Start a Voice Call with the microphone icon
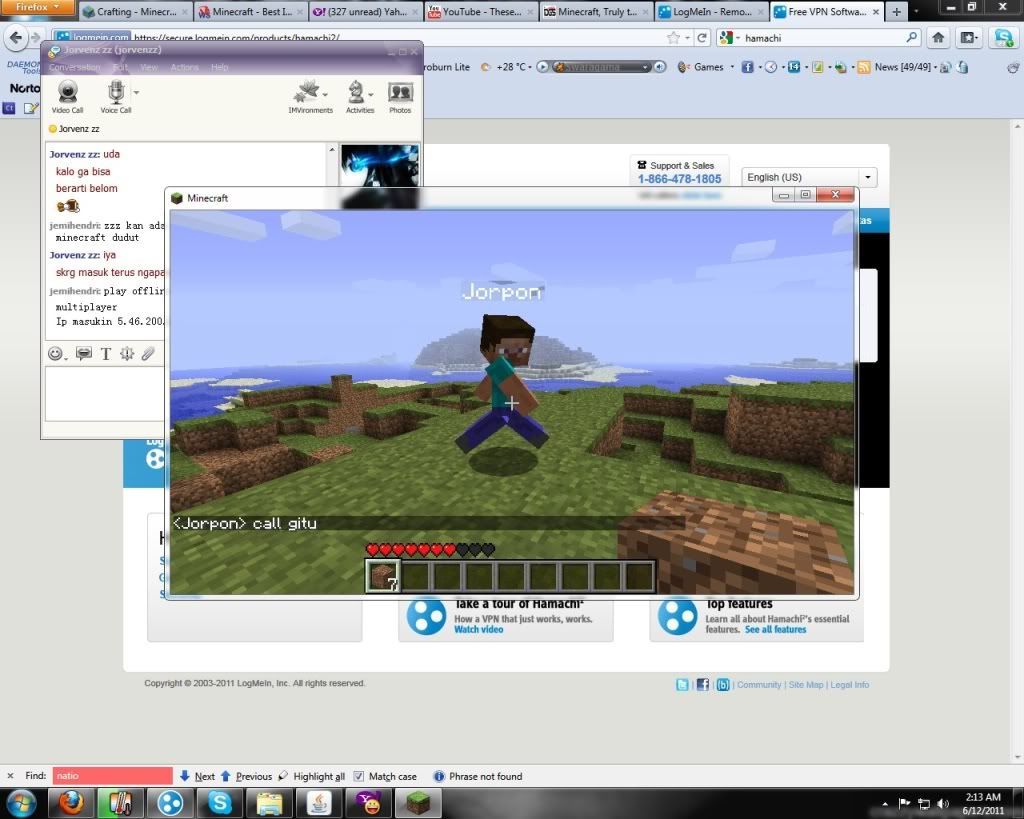This screenshot has width=1024, height=819. click(x=116, y=96)
